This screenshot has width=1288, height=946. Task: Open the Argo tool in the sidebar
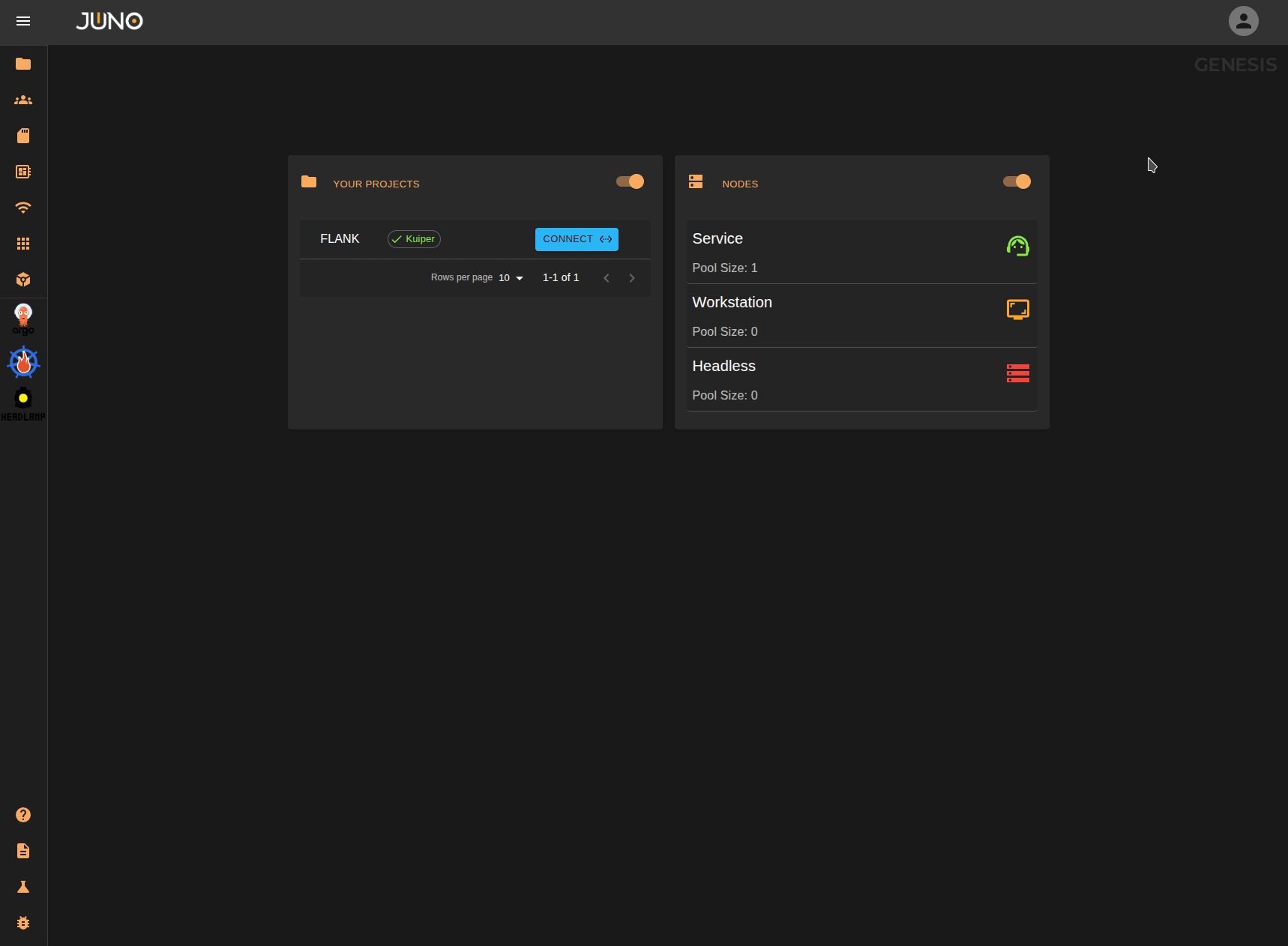coord(22,318)
